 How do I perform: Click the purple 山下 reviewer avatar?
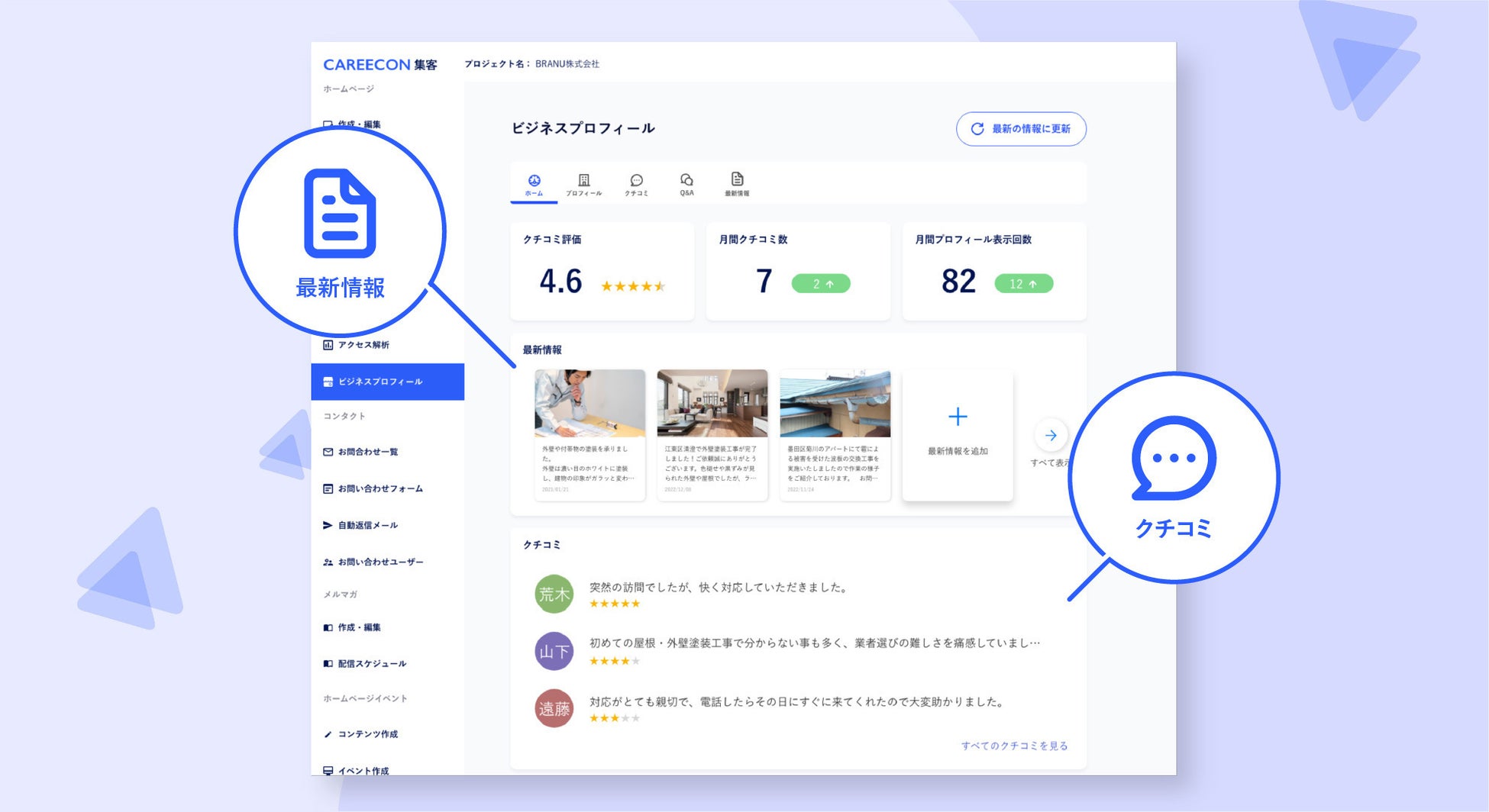coord(554,652)
